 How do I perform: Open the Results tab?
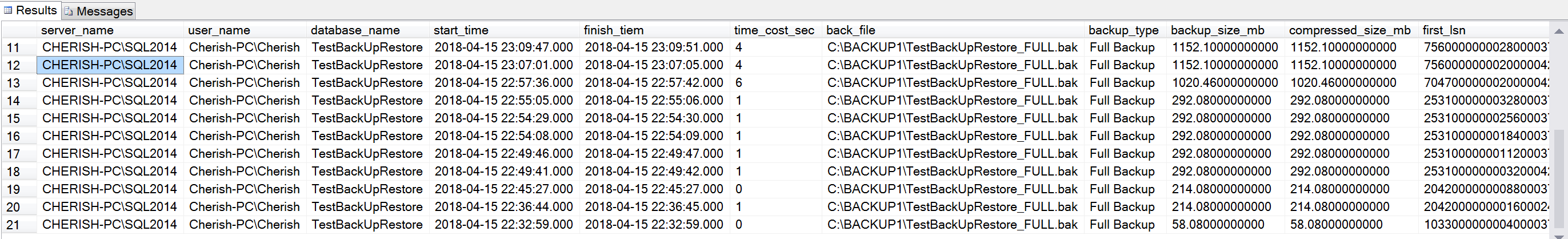(x=30, y=10)
